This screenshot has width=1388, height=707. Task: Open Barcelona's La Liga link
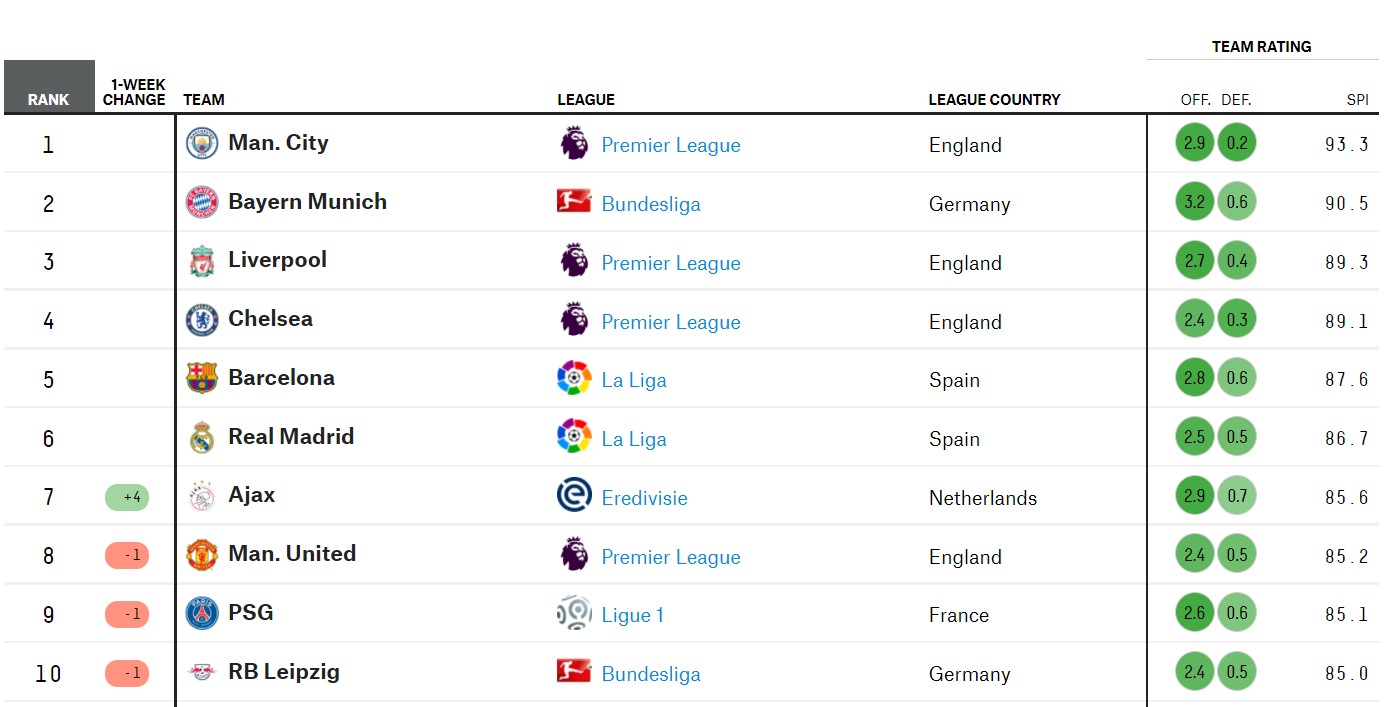(634, 380)
